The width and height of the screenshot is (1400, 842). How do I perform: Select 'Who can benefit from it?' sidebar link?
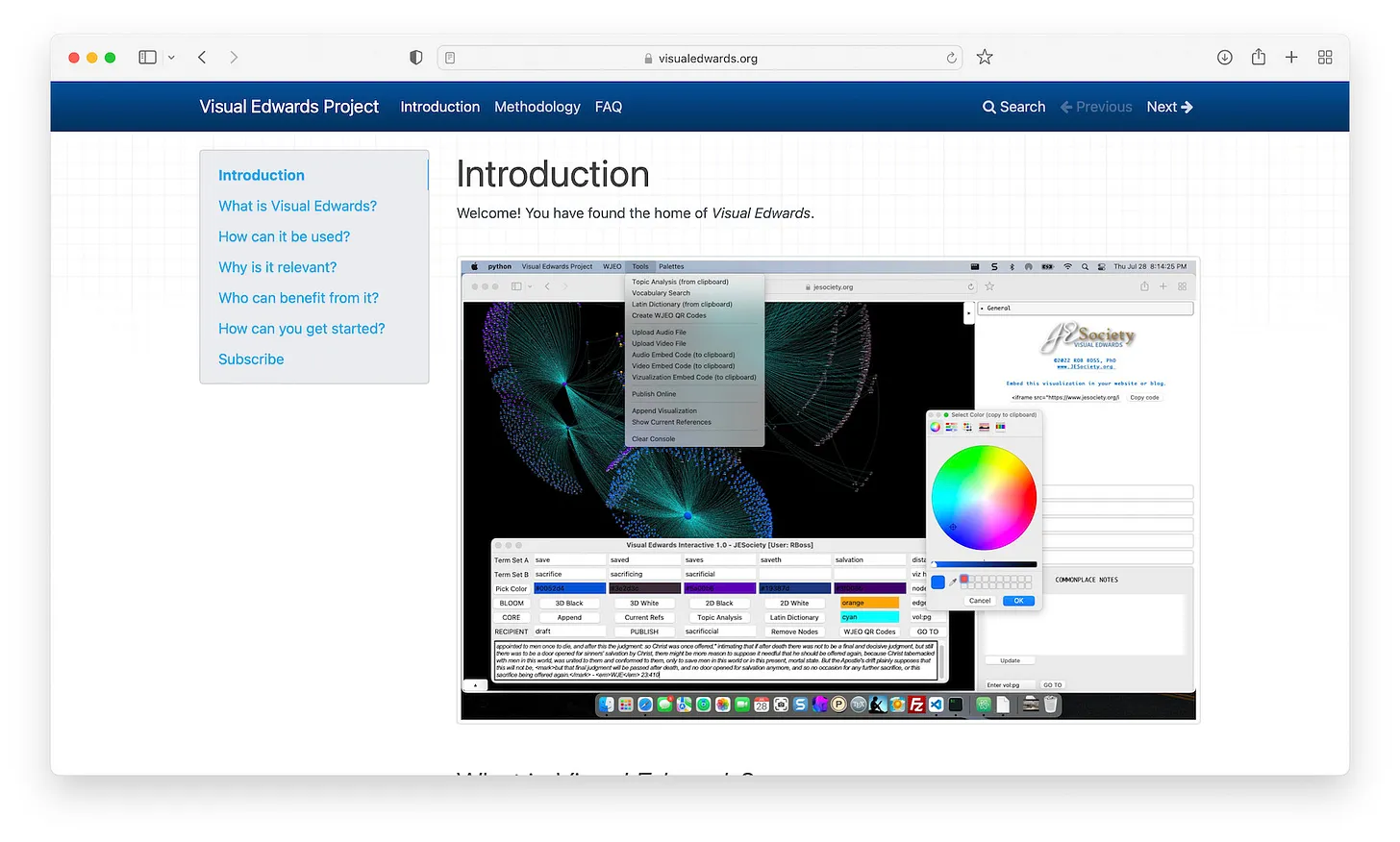298,298
